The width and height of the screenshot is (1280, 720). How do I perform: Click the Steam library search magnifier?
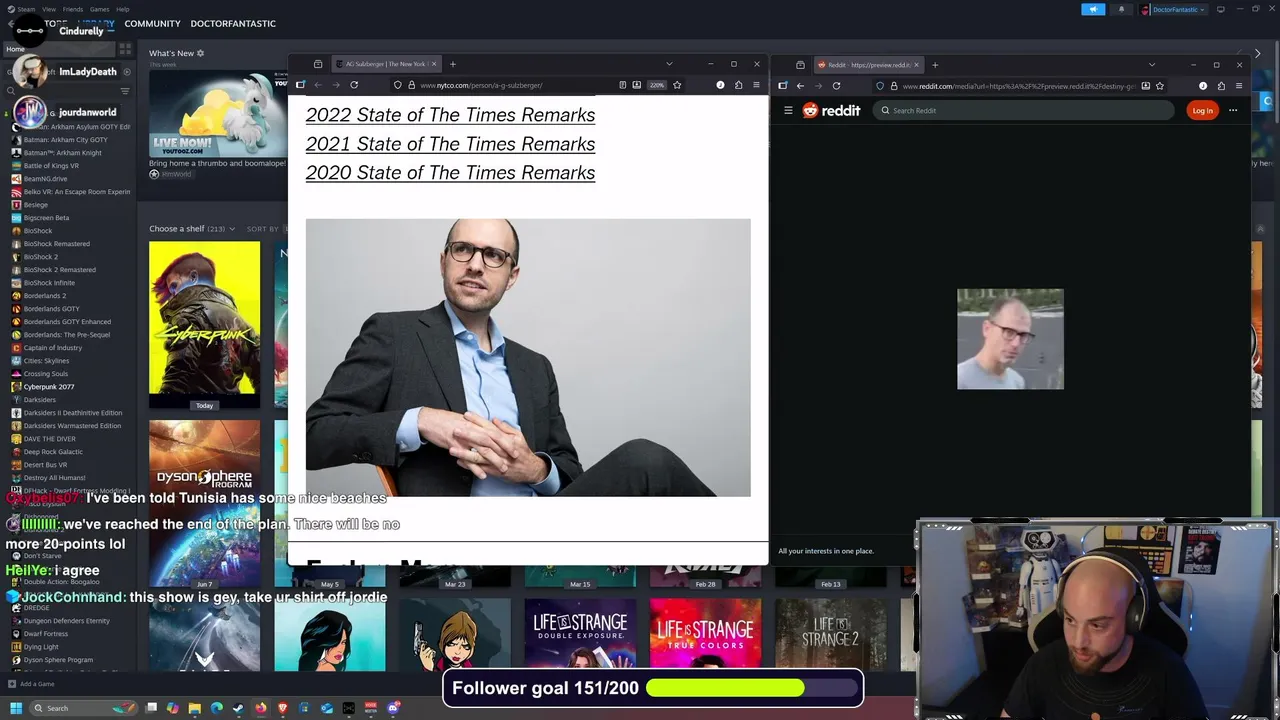tap(12, 90)
